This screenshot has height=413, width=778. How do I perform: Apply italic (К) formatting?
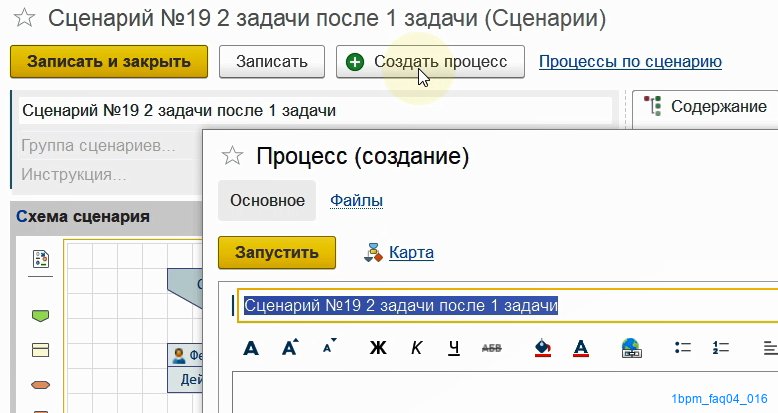[417, 348]
